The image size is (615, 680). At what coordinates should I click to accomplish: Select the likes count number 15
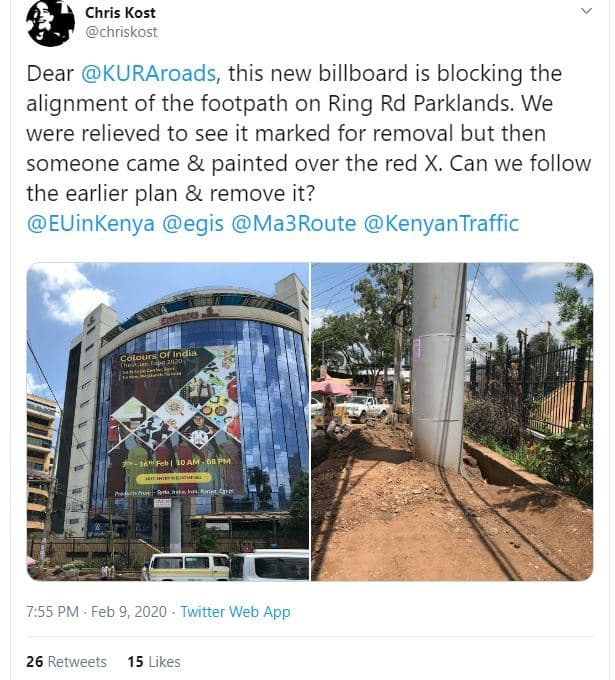click(135, 662)
